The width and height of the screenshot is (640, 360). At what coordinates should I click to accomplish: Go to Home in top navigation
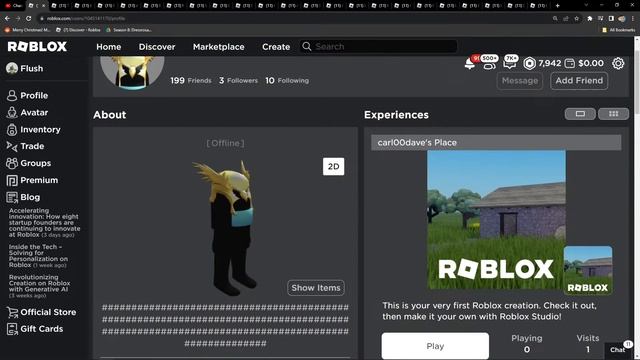[109, 47]
